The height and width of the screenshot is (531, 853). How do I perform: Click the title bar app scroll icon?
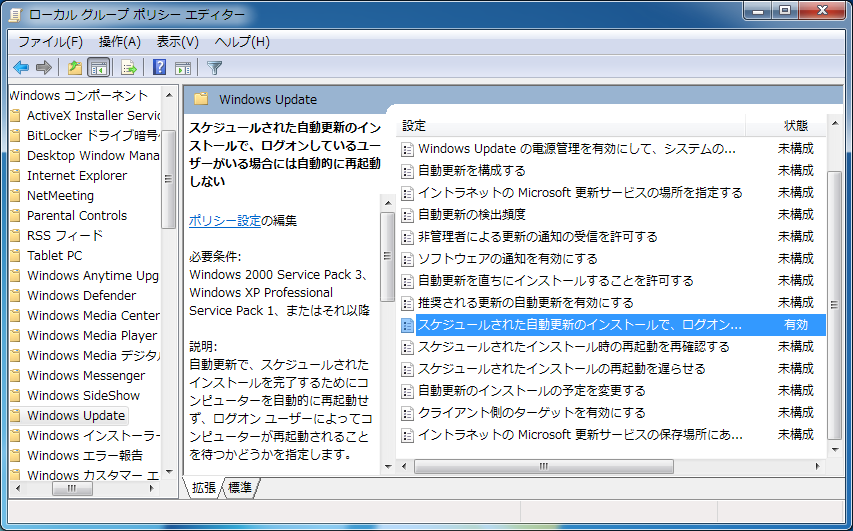coord(16,15)
